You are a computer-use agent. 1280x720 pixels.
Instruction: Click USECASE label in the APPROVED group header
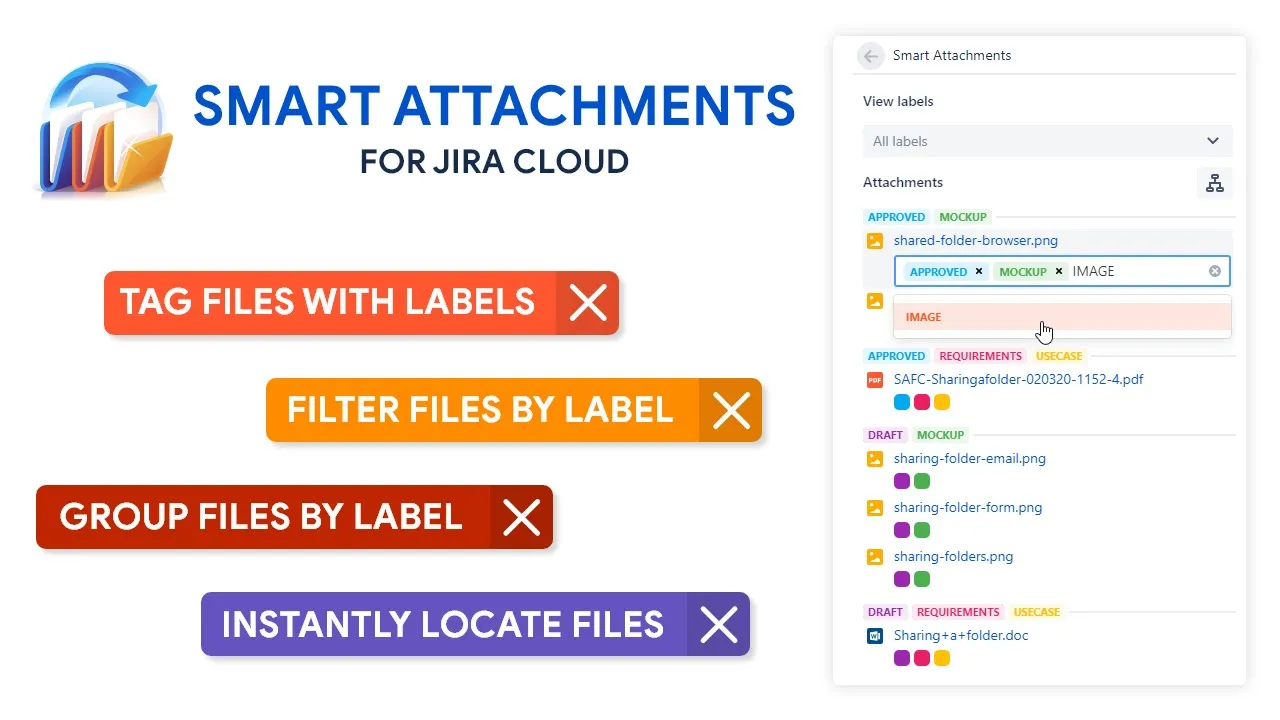[1059, 356]
